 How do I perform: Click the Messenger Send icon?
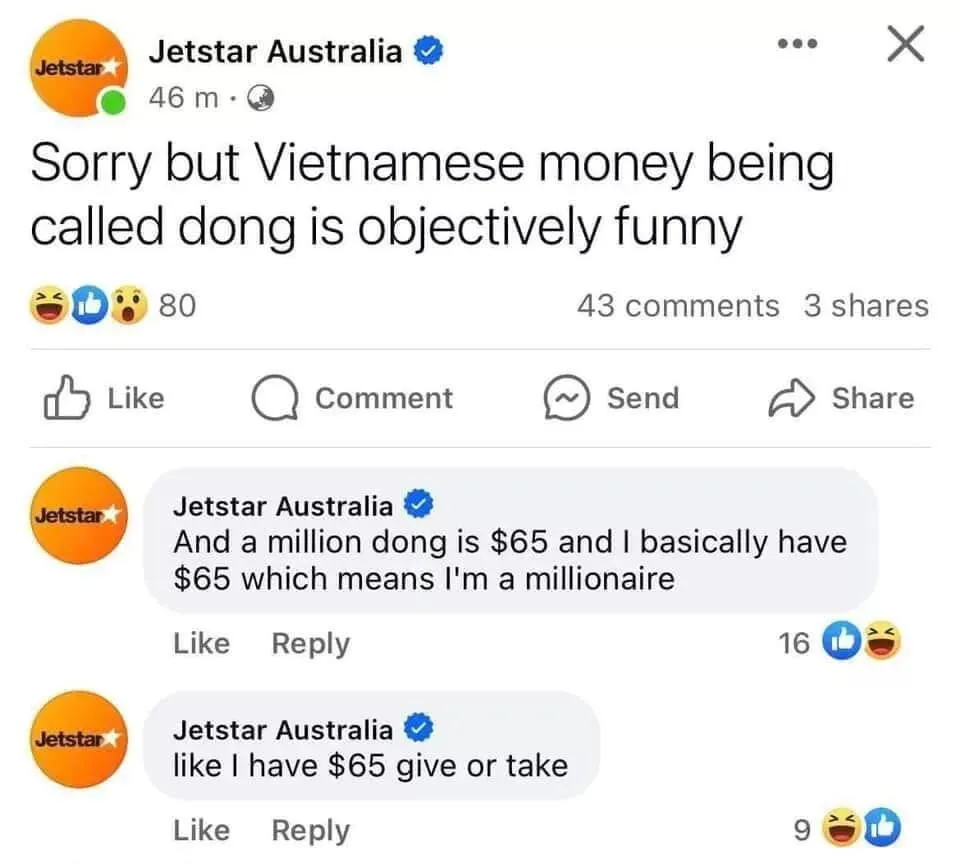tap(567, 398)
